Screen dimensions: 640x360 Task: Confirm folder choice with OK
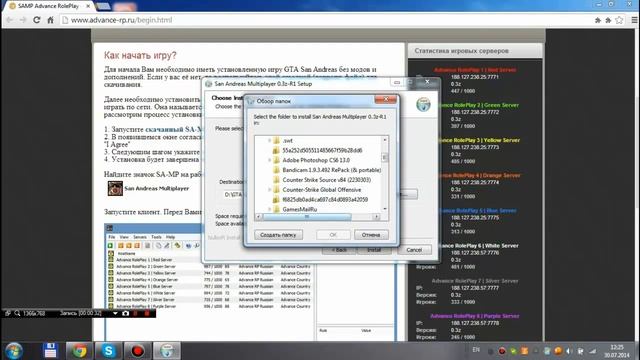[x=333, y=235]
